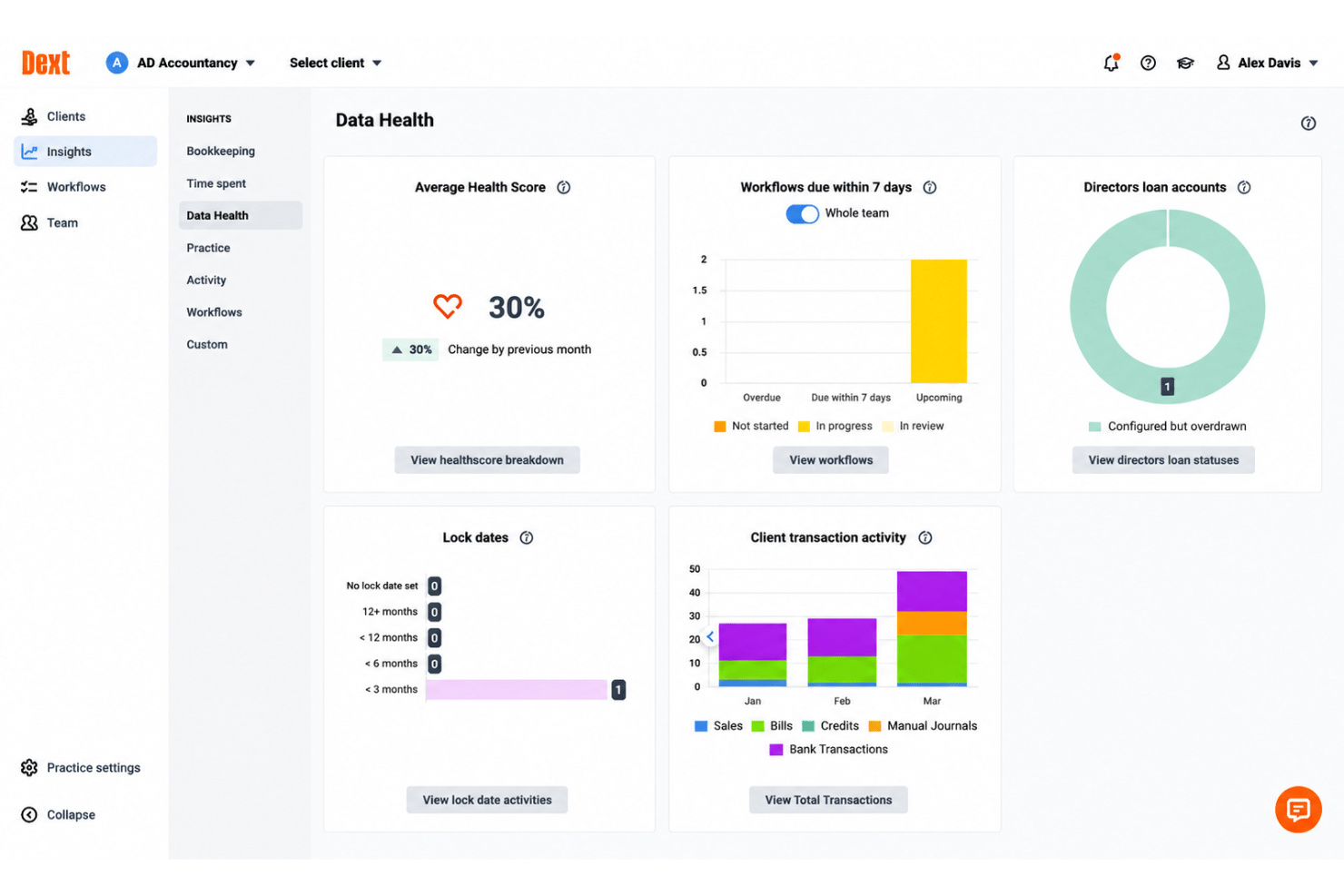
Task: Click the previous-months arrow on transaction chart
Action: click(x=710, y=637)
